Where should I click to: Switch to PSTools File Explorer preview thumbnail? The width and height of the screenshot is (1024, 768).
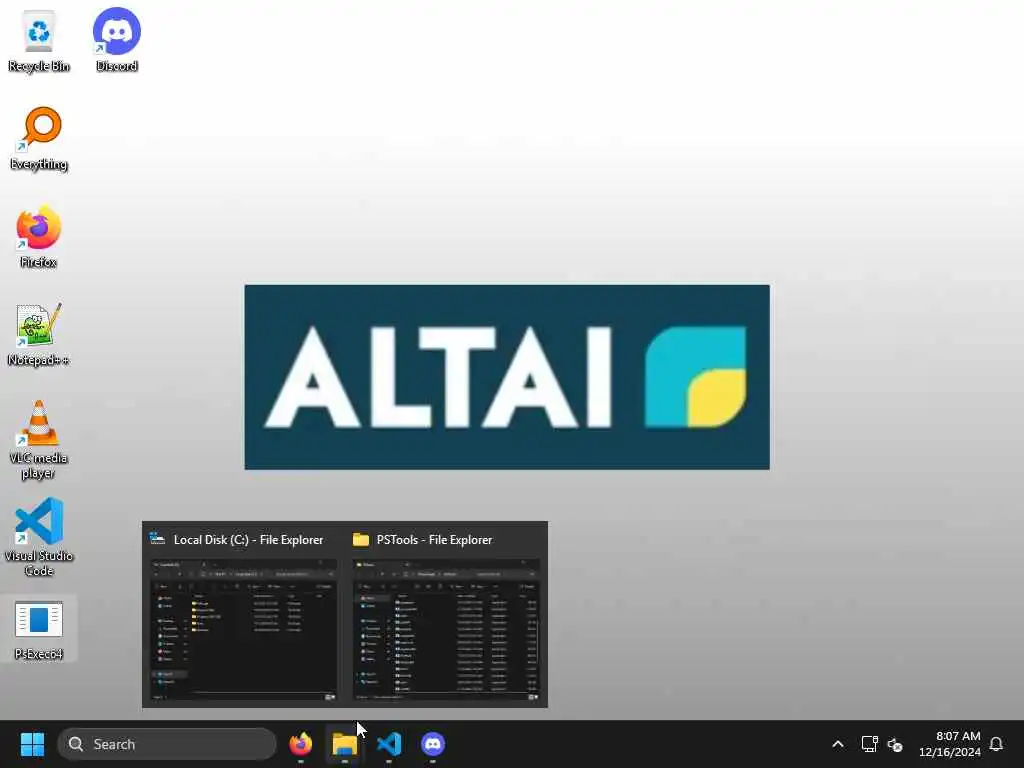click(447, 630)
